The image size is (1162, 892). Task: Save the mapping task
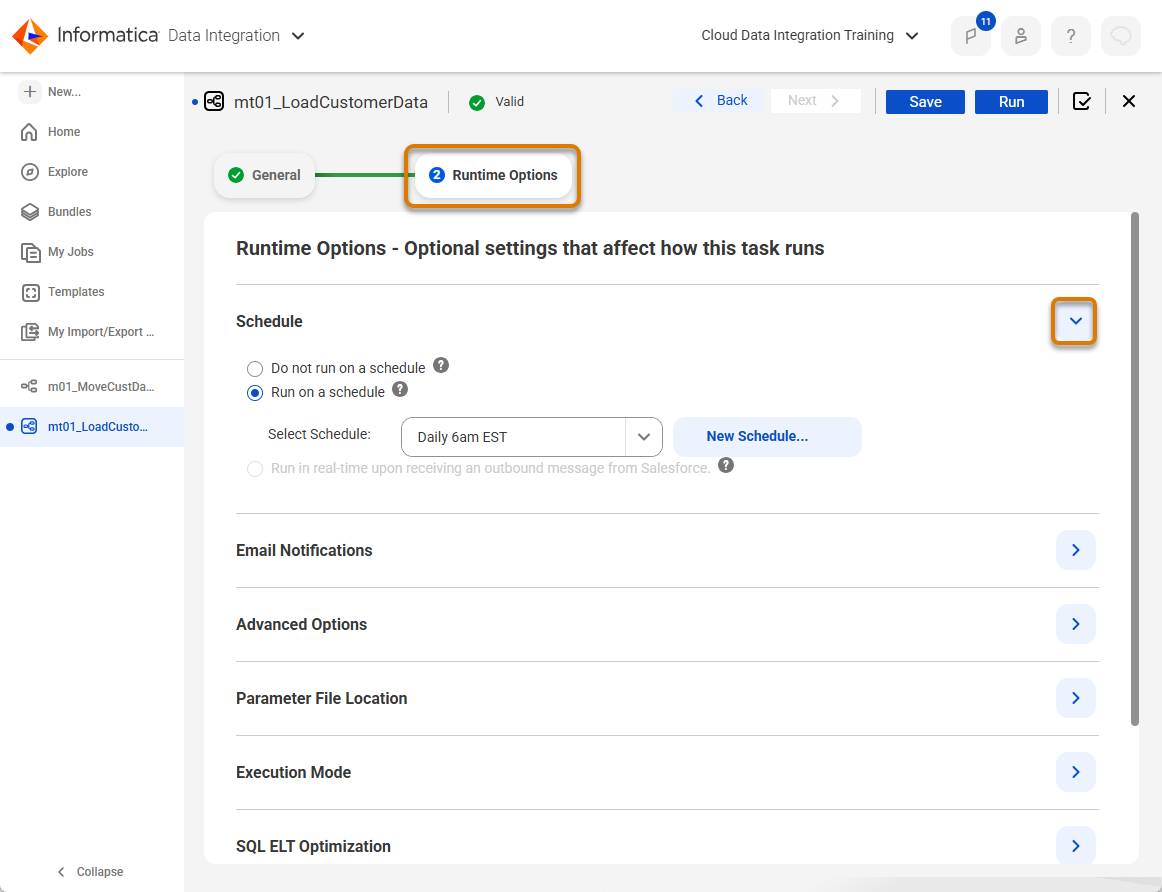point(925,101)
